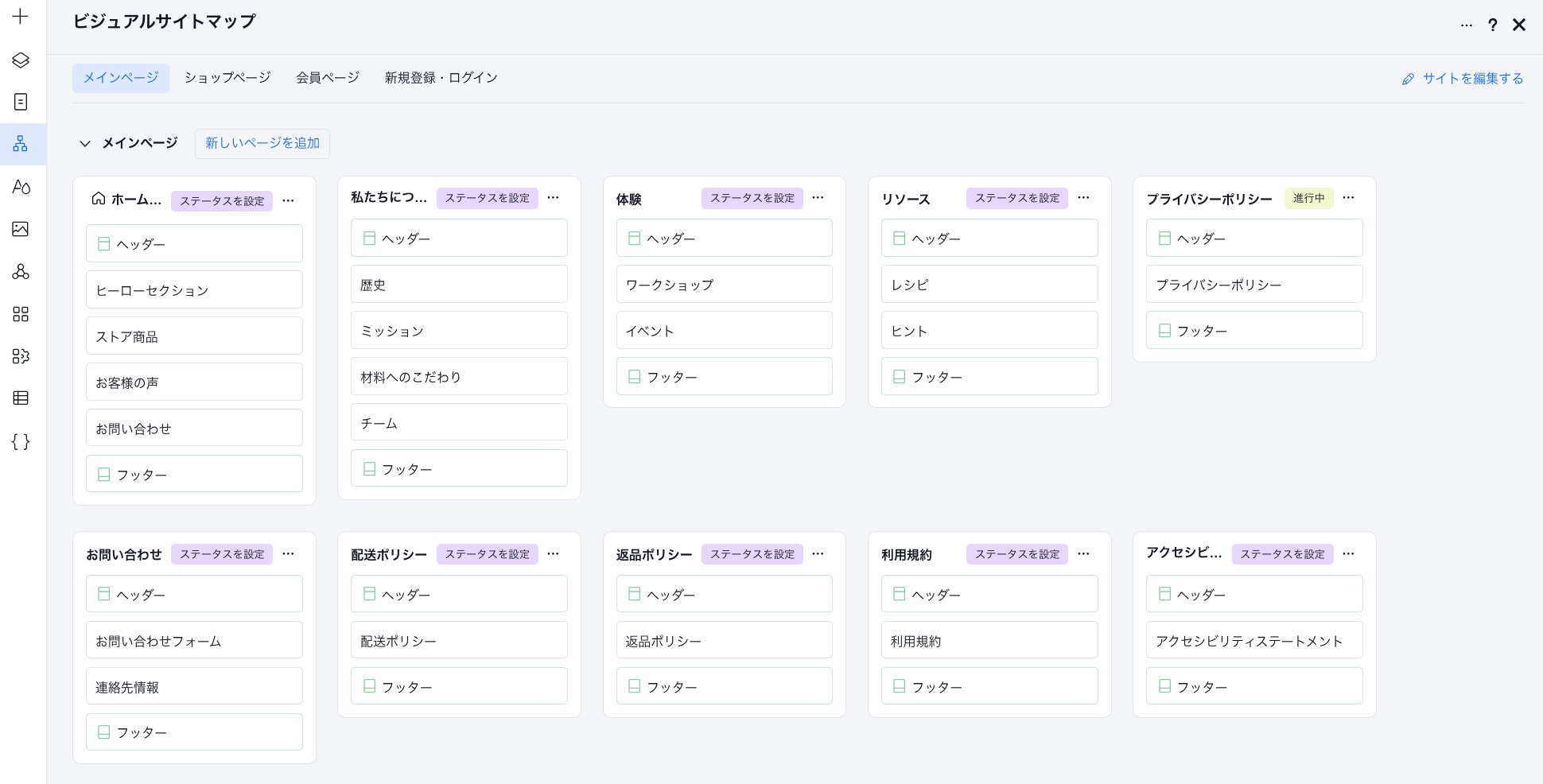1543x784 pixels.
Task: Open the 利用規約 card three-dot menu
Action: (x=1083, y=554)
